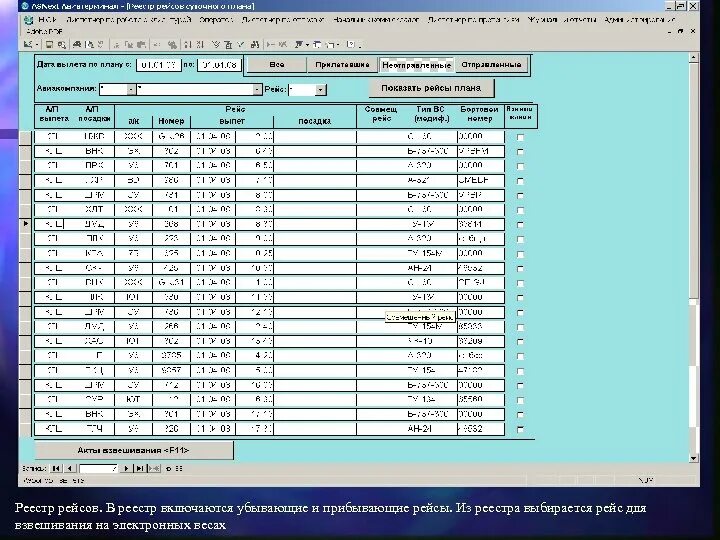The image size is (720, 540).
Task: Click the current-record selector with the arrow marker
Action: (x=25, y=224)
